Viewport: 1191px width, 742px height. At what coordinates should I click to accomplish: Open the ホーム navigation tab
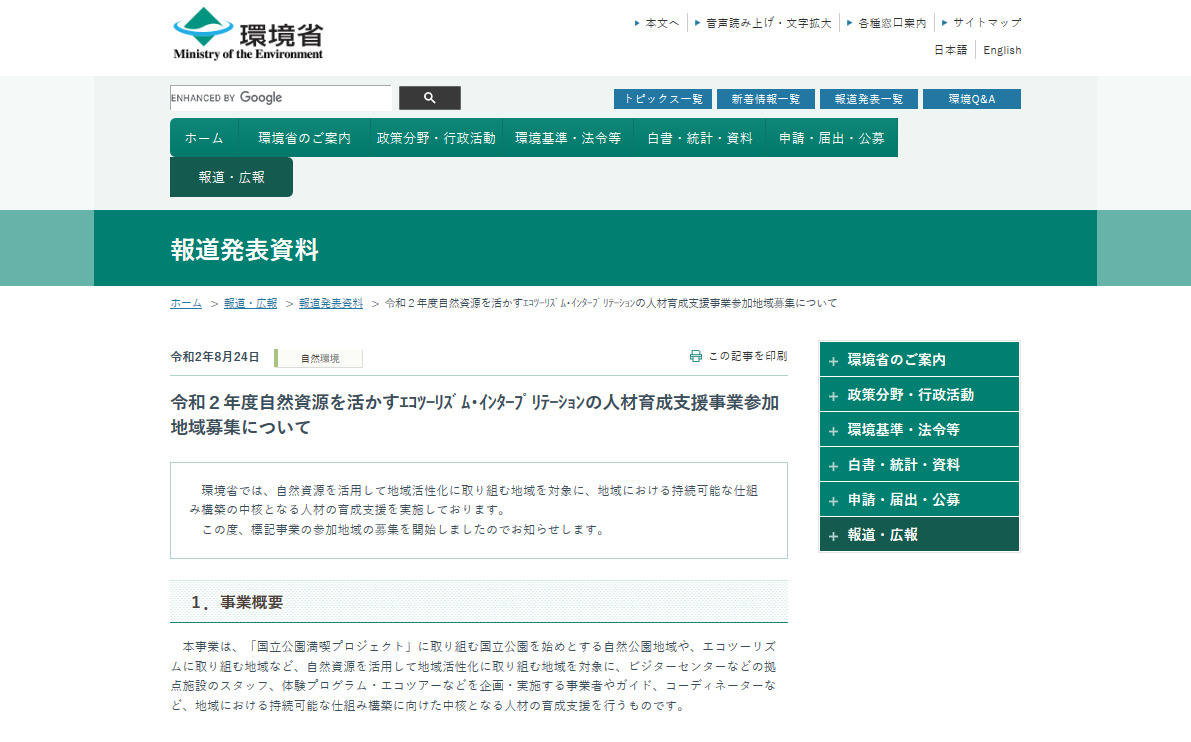[x=204, y=138]
